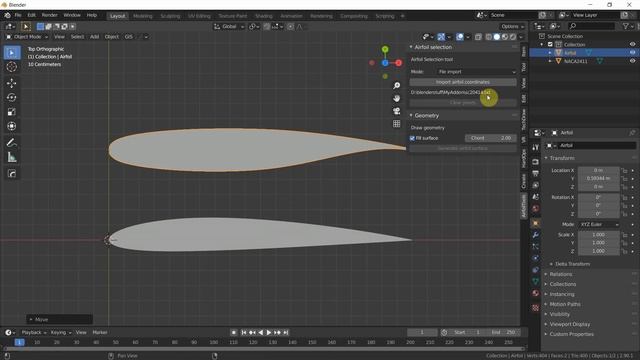Choose the Add Cube tool

pyautogui.click(x=12, y=174)
